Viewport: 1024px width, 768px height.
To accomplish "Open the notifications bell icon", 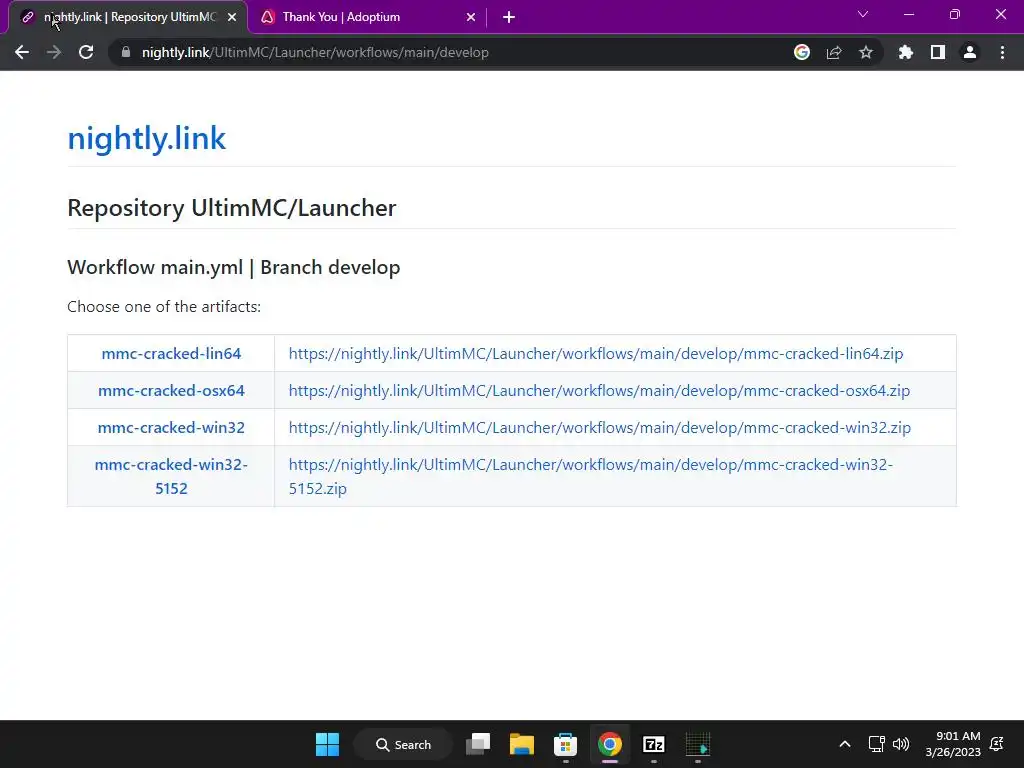I will [x=997, y=744].
